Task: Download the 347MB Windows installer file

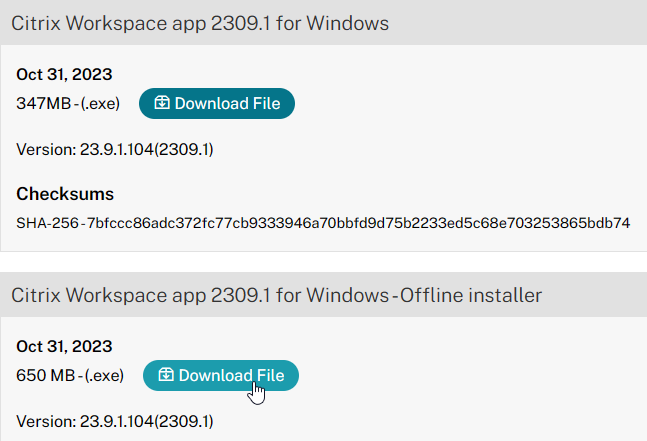Action: [217, 103]
